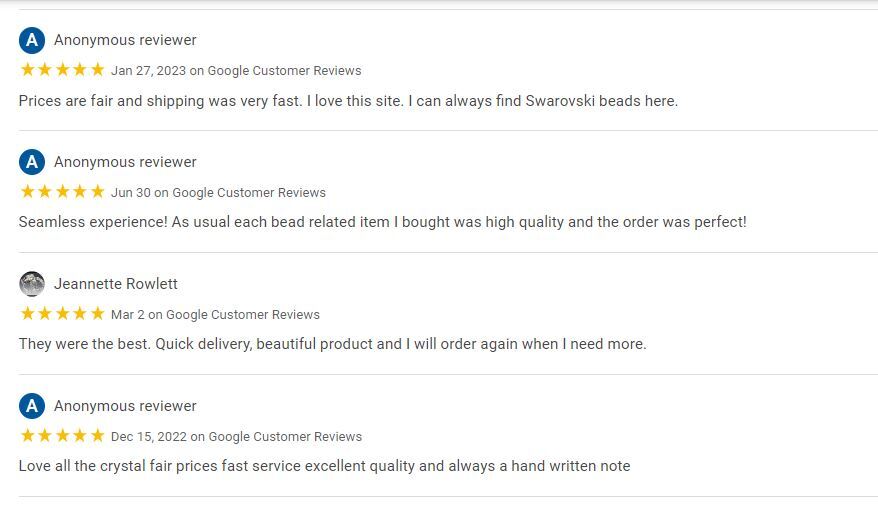Screen dimensions: 878x508
Task: Click the Anonymous reviewer name above Jan 27, 2023
Action: pyautogui.click(x=125, y=40)
